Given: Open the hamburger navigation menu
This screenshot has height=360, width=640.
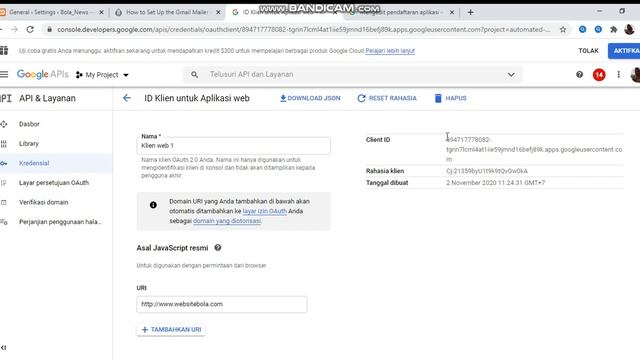Looking at the screenshot, I should (x=4, y=74).
